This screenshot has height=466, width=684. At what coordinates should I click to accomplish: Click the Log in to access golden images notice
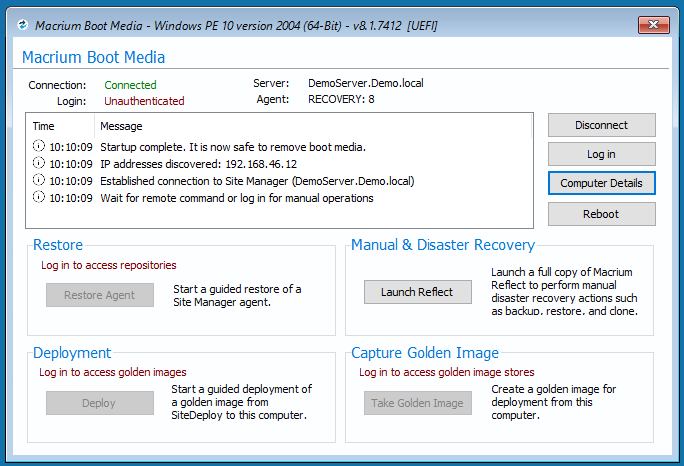tap(113, 372)
